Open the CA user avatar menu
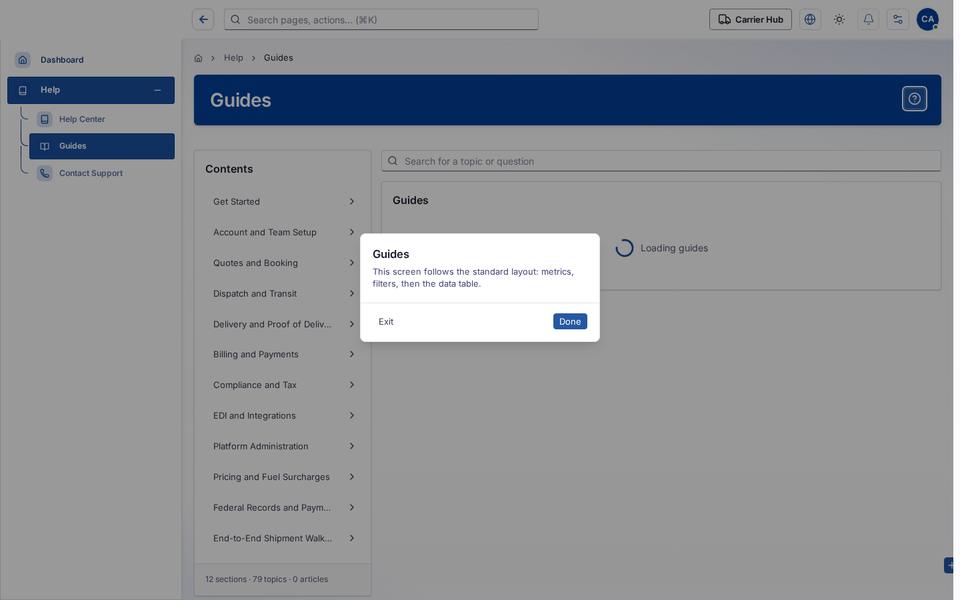960x600 pixels. (x=927, y=20)
